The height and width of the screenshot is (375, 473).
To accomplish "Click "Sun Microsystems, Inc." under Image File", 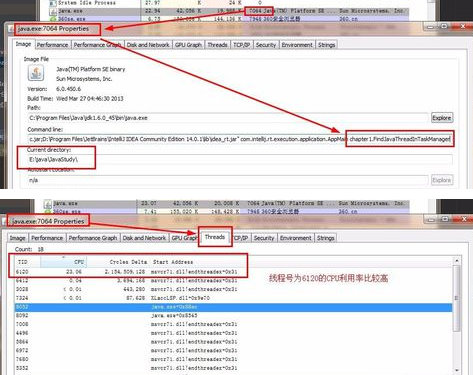I will (84, 79).
